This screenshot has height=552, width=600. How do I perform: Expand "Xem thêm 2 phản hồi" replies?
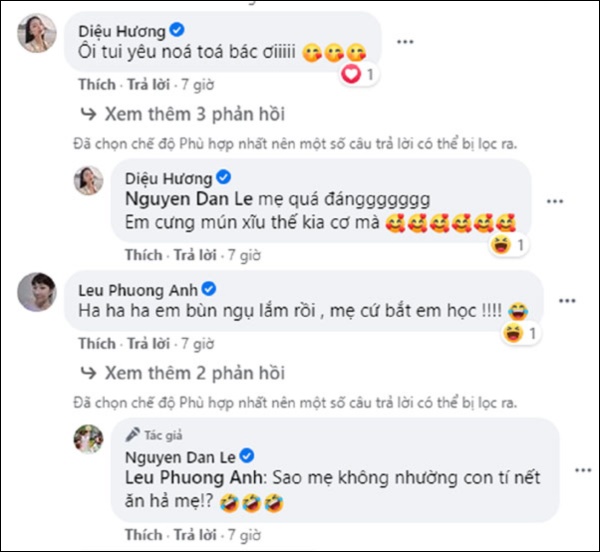[183, 373]
